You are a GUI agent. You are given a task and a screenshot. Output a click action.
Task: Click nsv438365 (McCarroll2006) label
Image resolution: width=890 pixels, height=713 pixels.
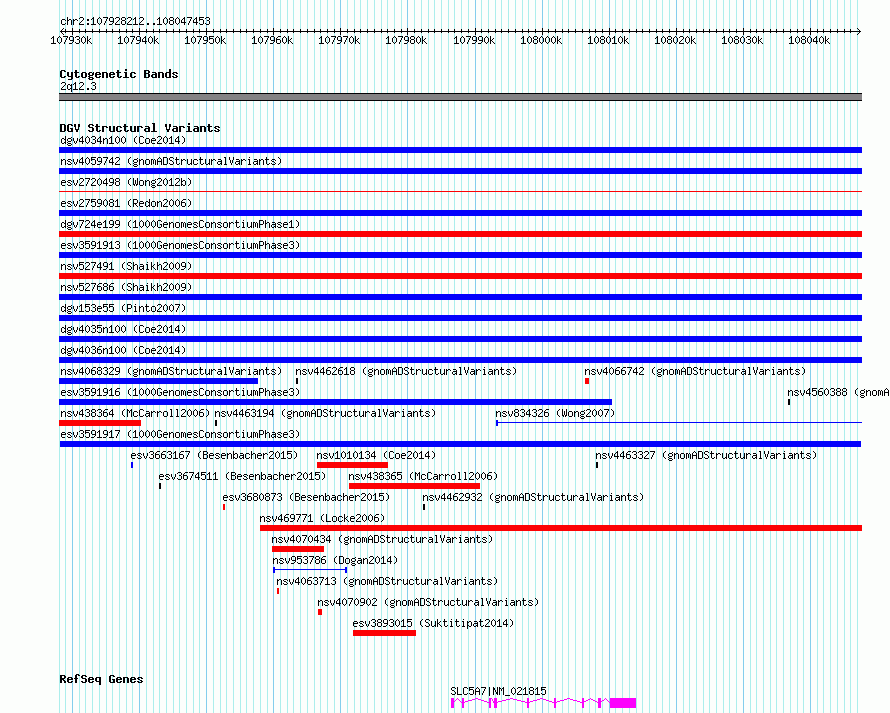coord(423,476)
